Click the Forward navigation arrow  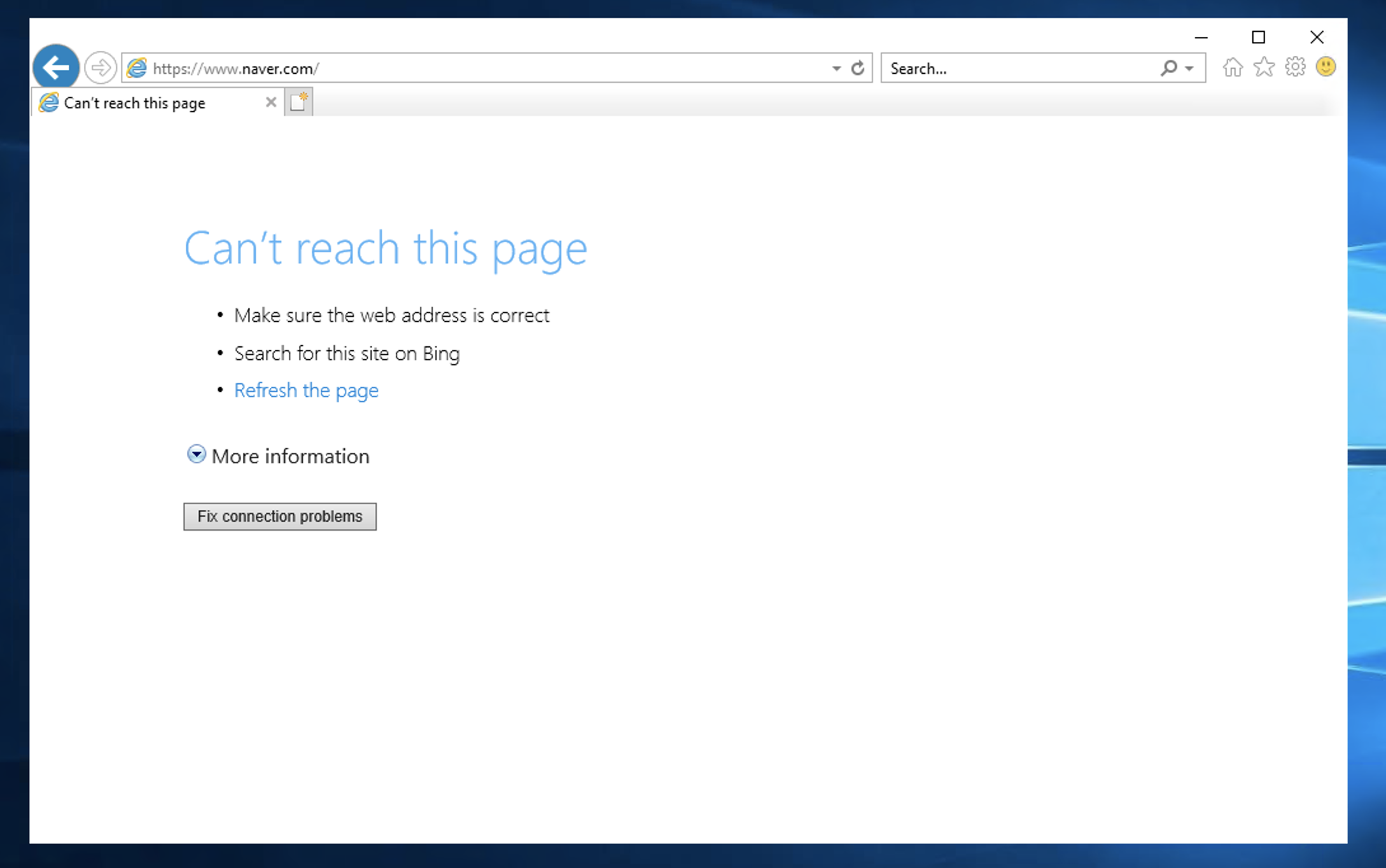[100, 67]
